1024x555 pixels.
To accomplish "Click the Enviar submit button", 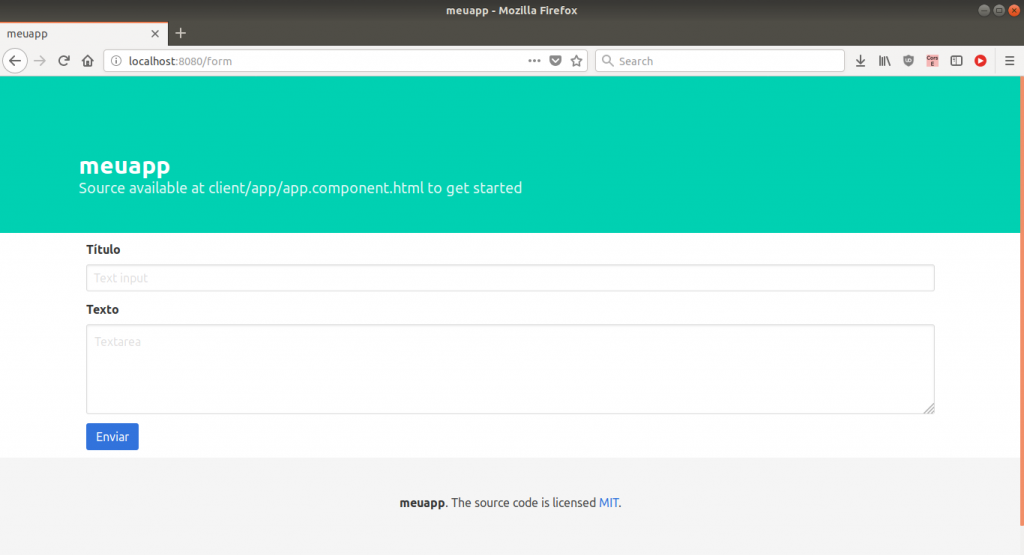I will point(112,437).
